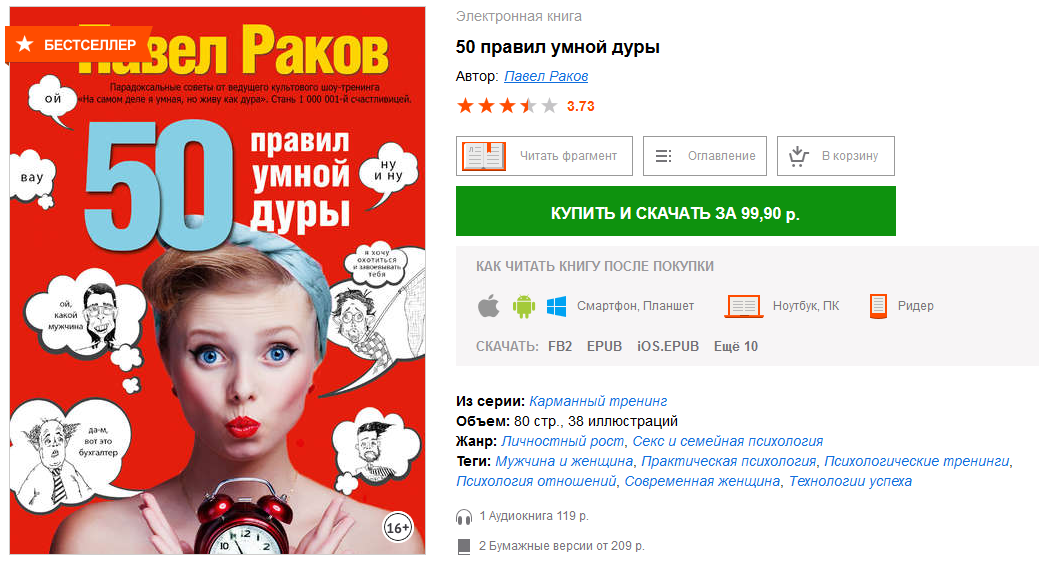1040x564 pixels.
Task: Click the book cover image
Action: pos(218,281)
